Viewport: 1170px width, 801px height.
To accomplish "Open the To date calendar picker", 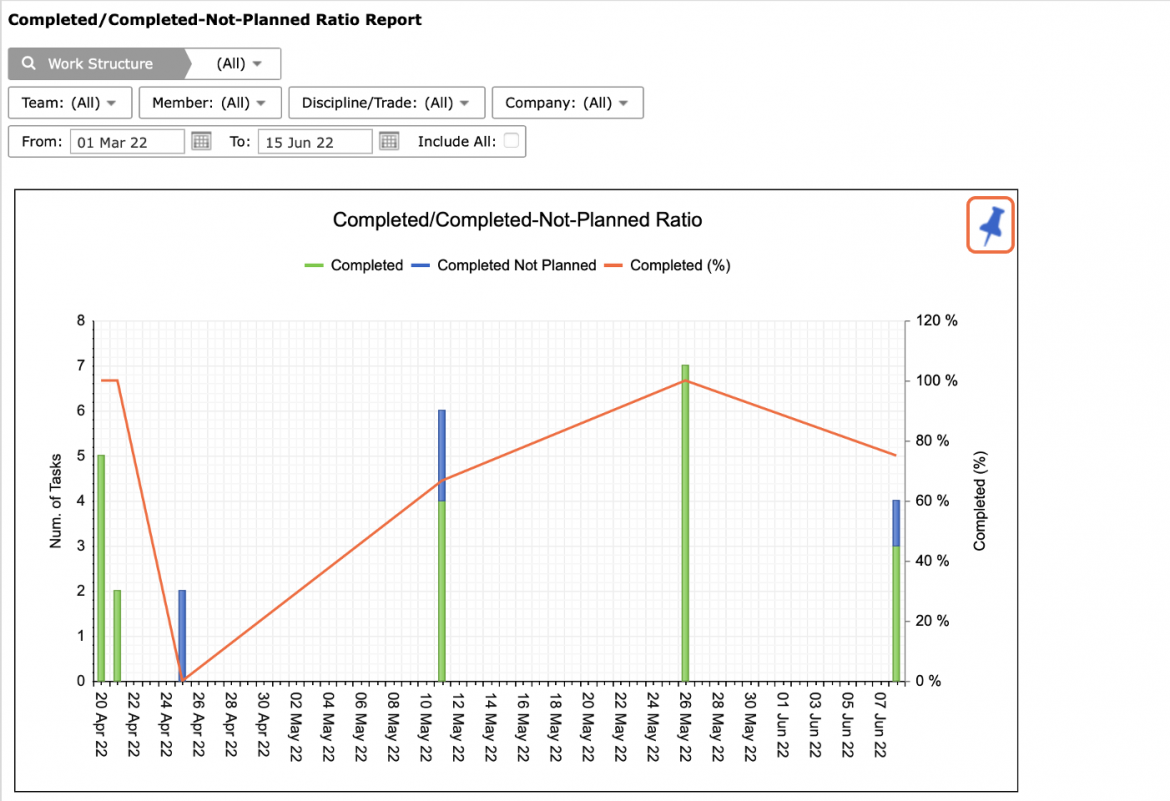I will [x=389, y=141].
